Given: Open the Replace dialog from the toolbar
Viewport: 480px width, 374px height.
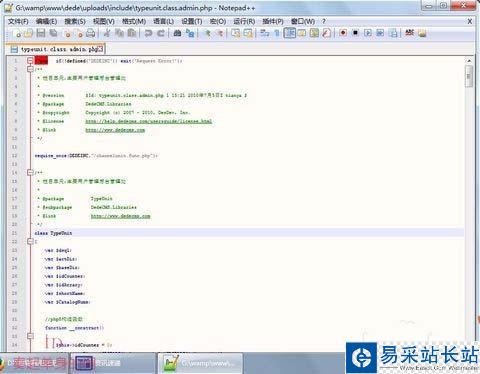Looking at the screenshot, I should coord(190,33).
